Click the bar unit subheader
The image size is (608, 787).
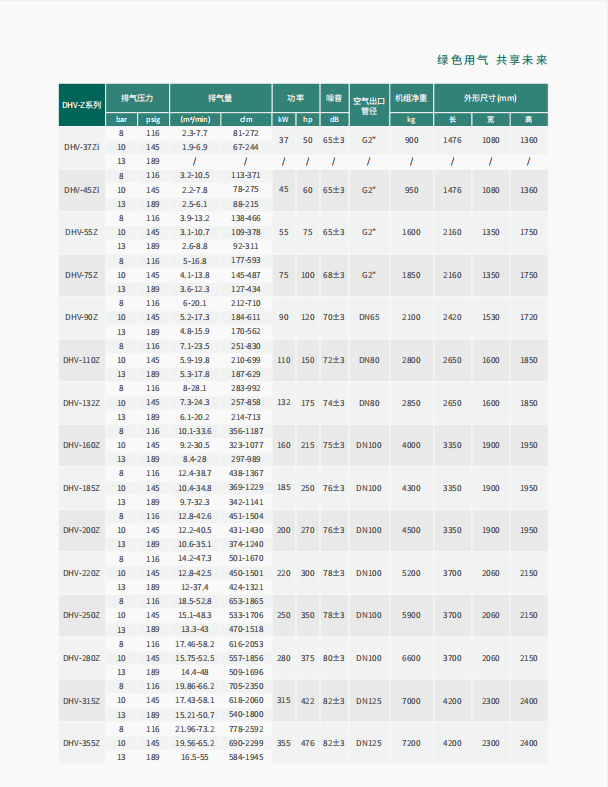[121, 119]
